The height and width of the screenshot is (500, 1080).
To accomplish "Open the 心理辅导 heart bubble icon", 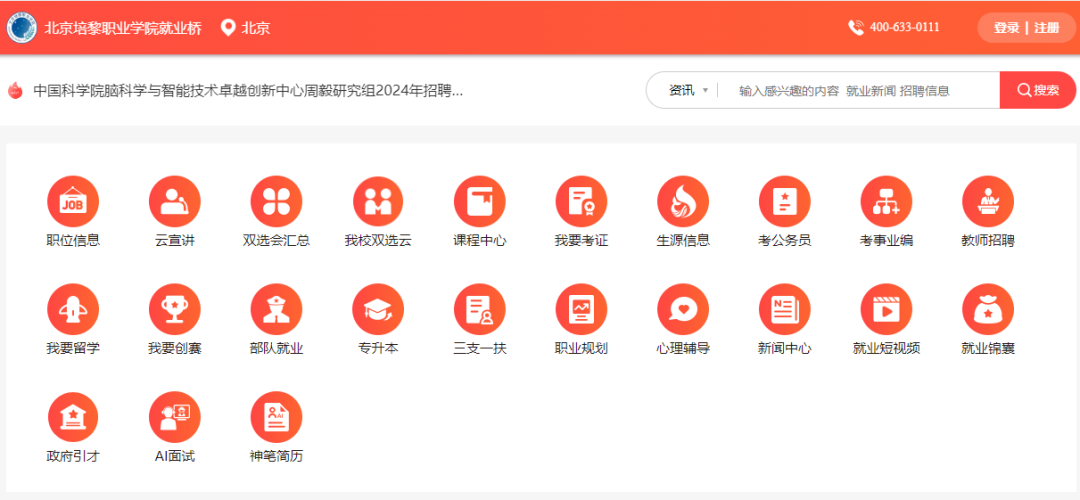I will point(683,309).
